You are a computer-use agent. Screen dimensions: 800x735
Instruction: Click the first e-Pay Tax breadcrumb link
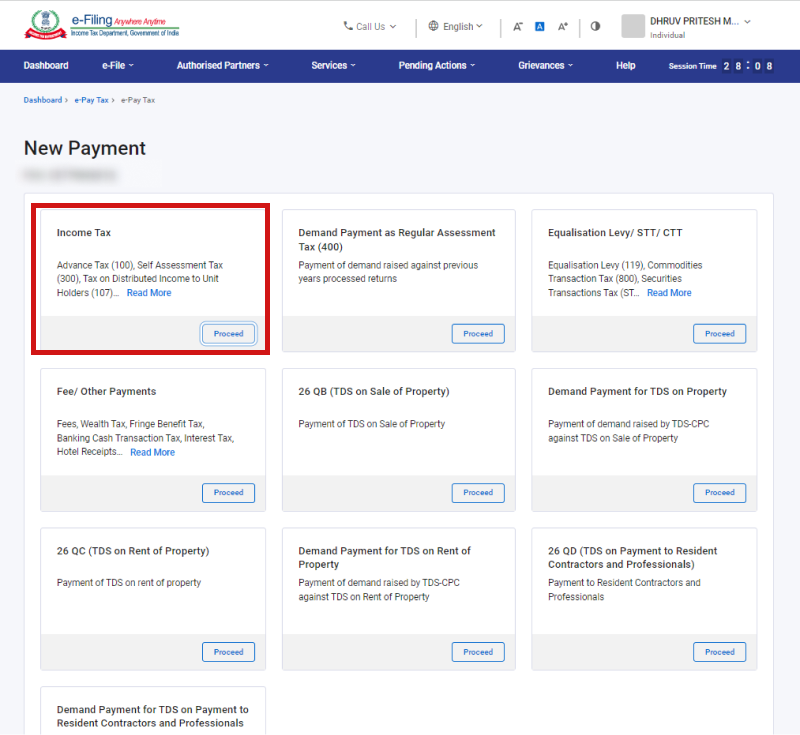pyautogui.click(x=91, y=100)
